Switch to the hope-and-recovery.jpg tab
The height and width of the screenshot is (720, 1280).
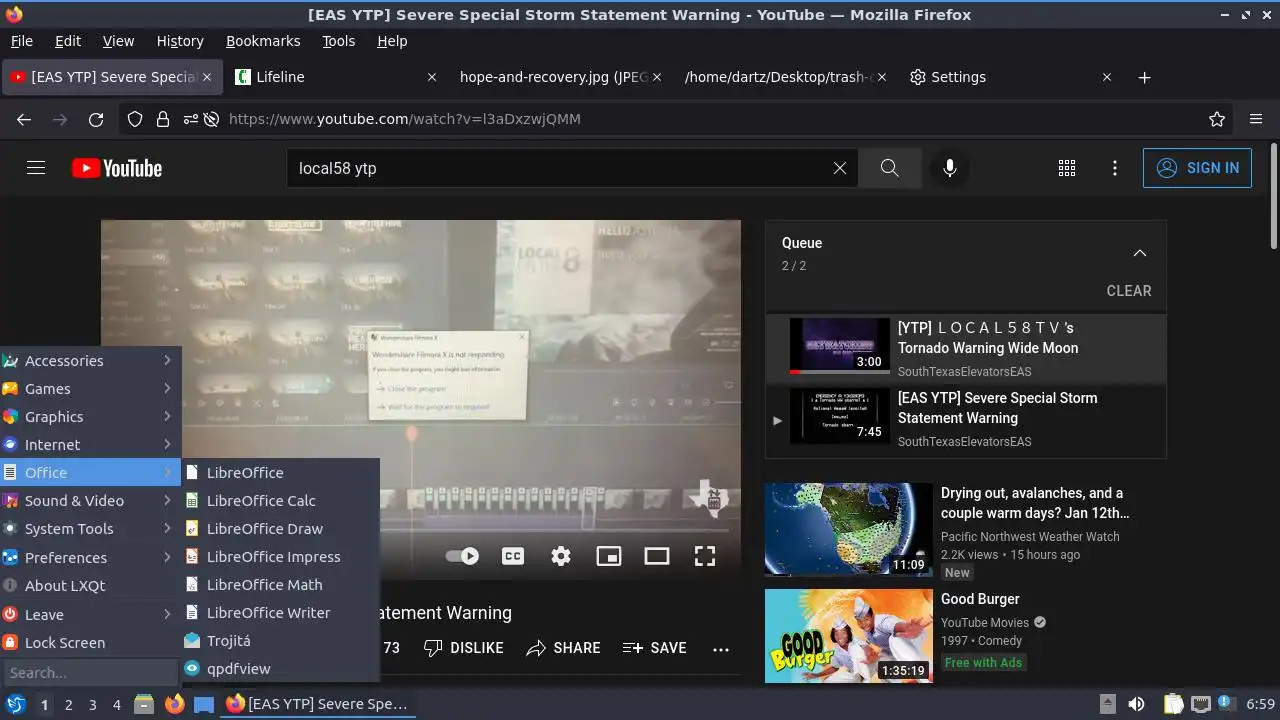coord(560,77)
